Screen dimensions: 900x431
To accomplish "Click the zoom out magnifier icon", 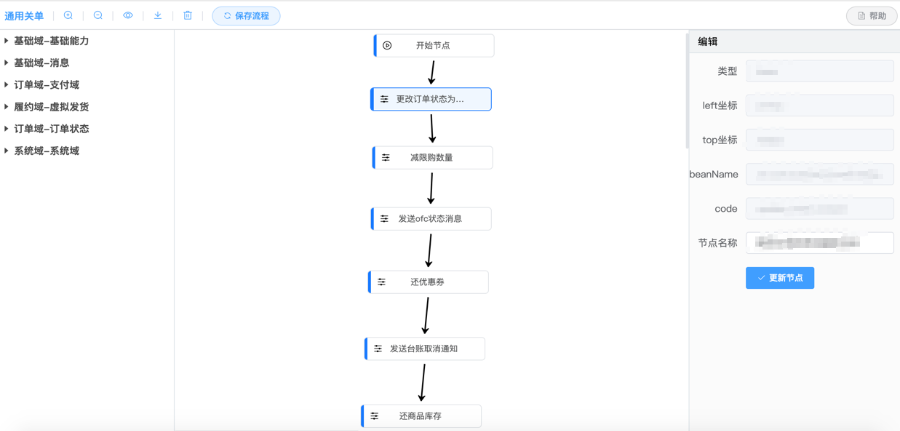I will click(98, 16).
